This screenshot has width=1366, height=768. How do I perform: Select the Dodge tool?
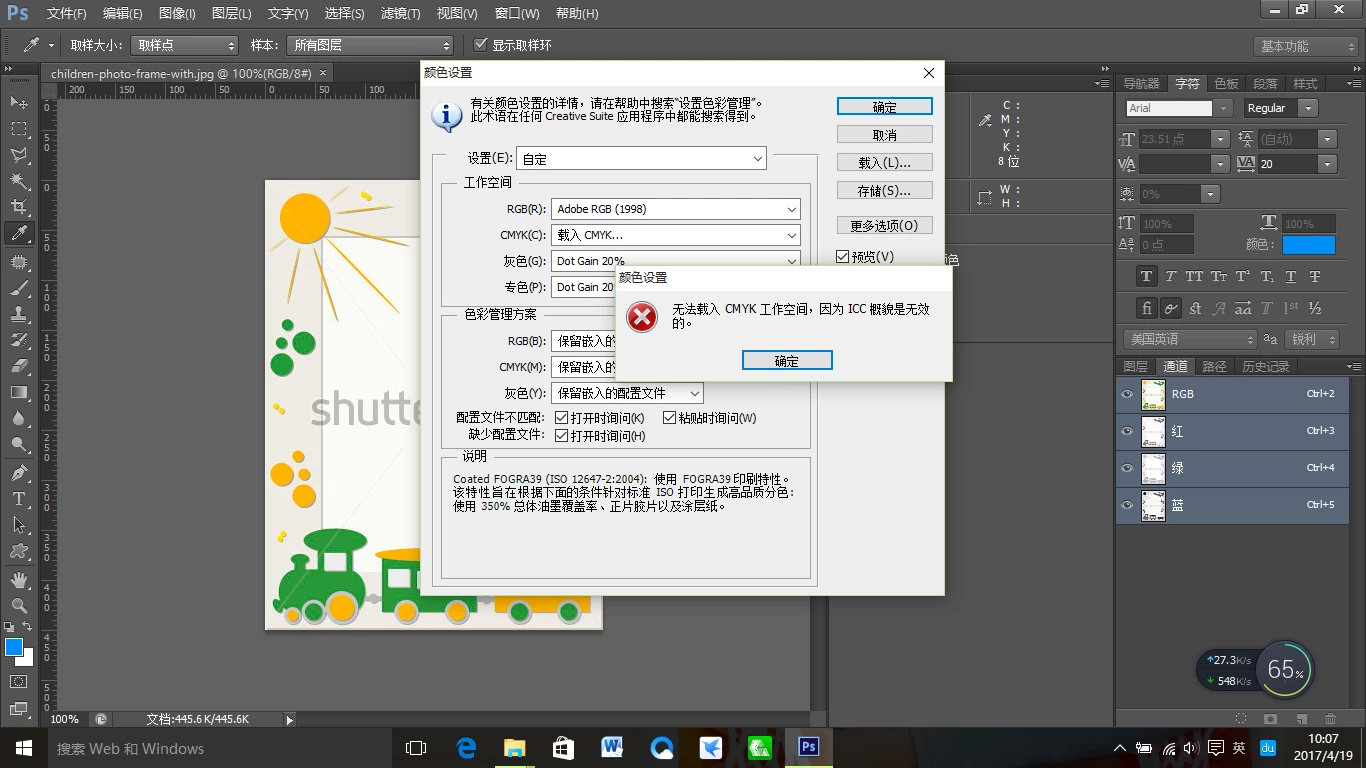tap(19, 444)
